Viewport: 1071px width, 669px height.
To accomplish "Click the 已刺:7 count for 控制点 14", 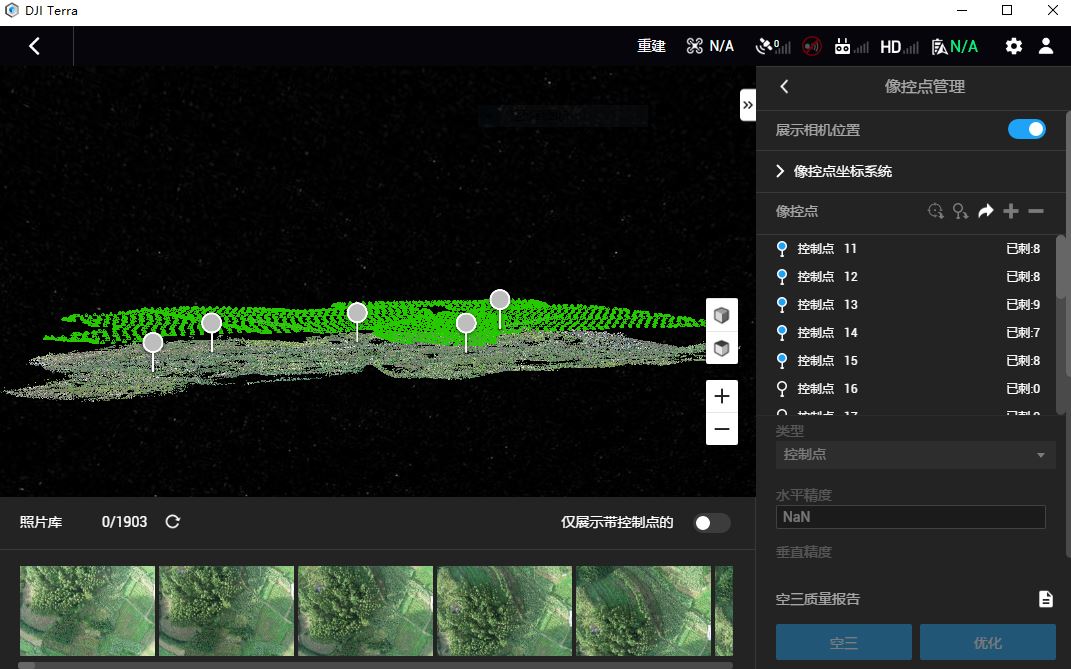I will (1023, 333).
